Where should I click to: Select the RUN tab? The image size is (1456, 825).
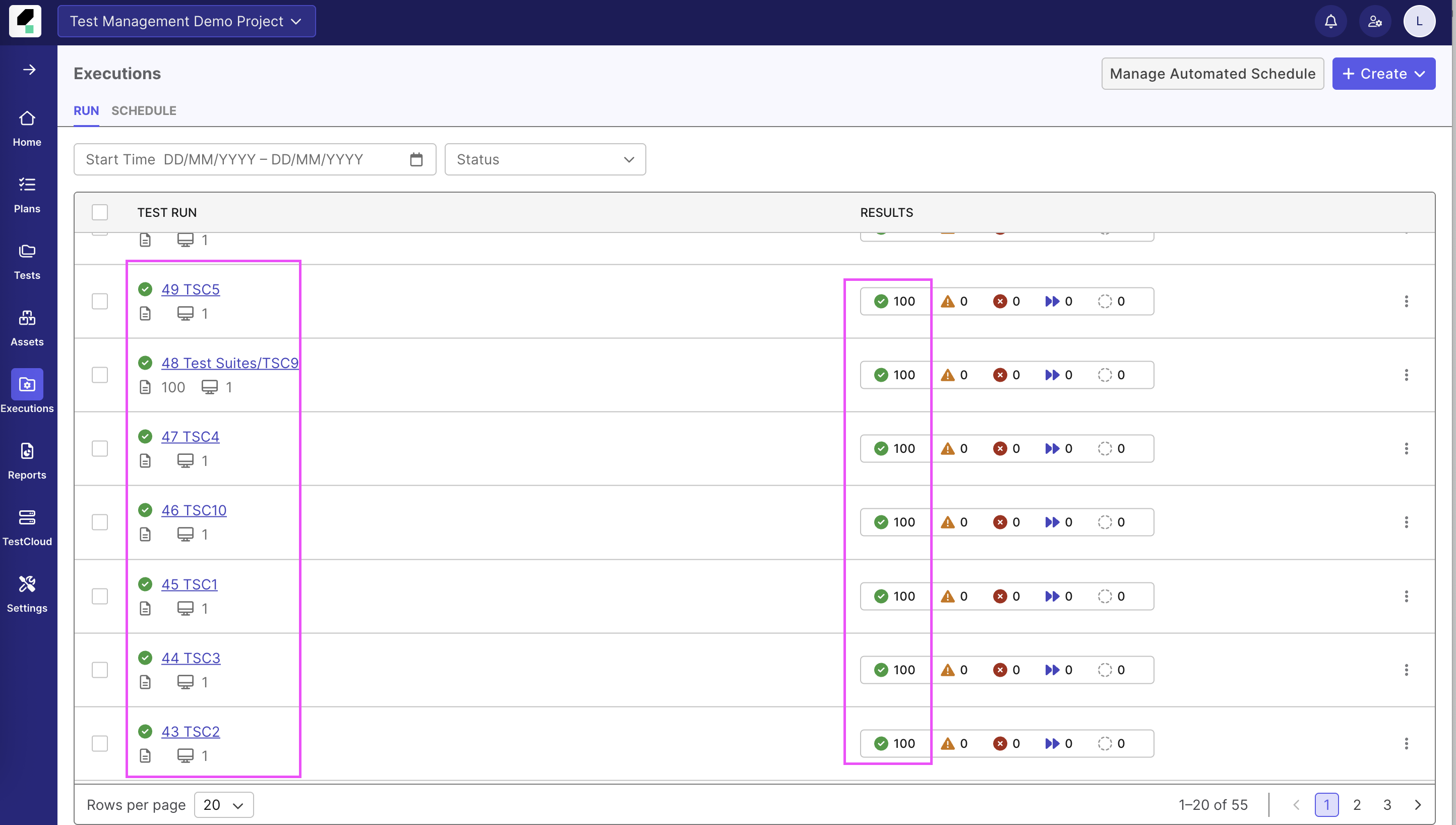tap(86, 110)
